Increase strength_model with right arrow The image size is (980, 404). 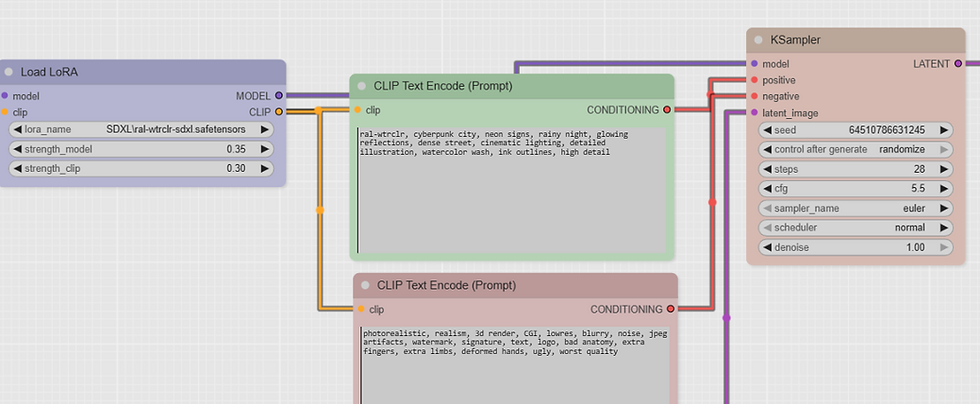265,149
